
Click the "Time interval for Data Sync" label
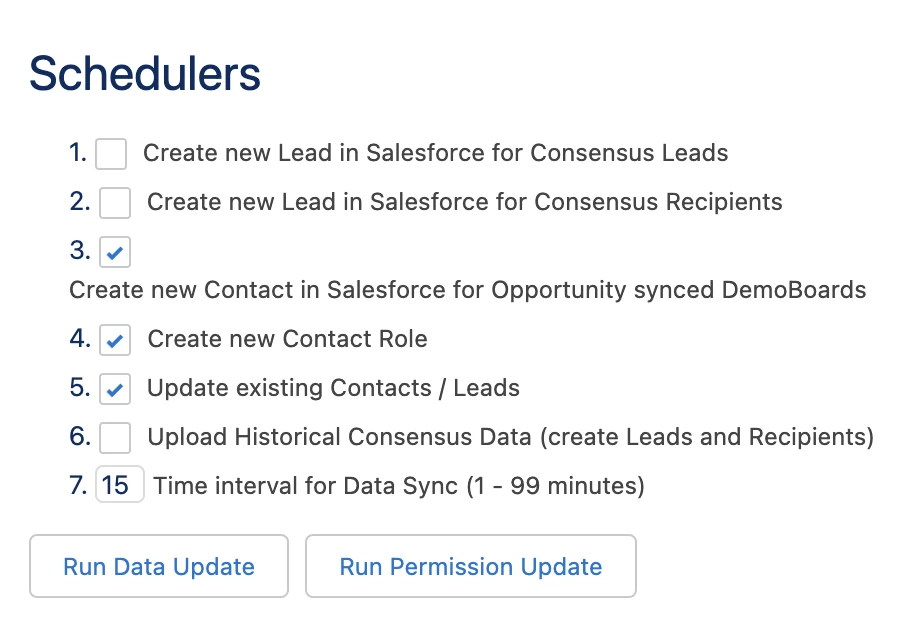point(399,487)
